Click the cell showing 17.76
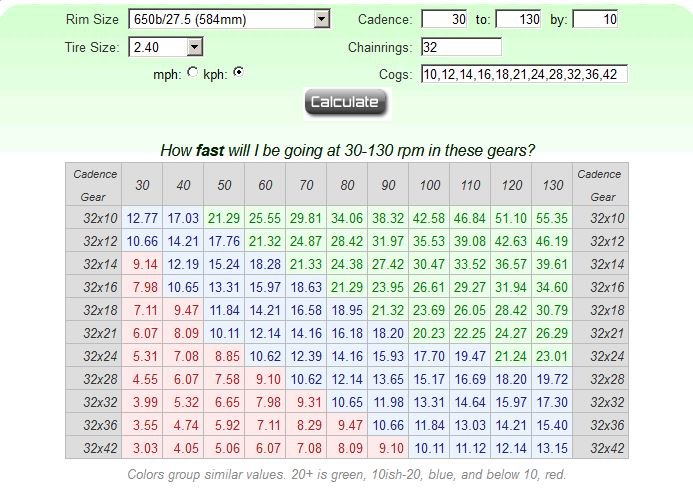Image resolution: width=693 pixels, height=490 pixels. pos(224,241)
